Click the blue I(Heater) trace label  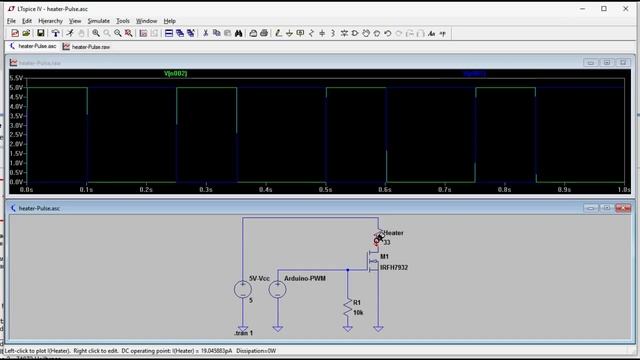coord(475,73)
